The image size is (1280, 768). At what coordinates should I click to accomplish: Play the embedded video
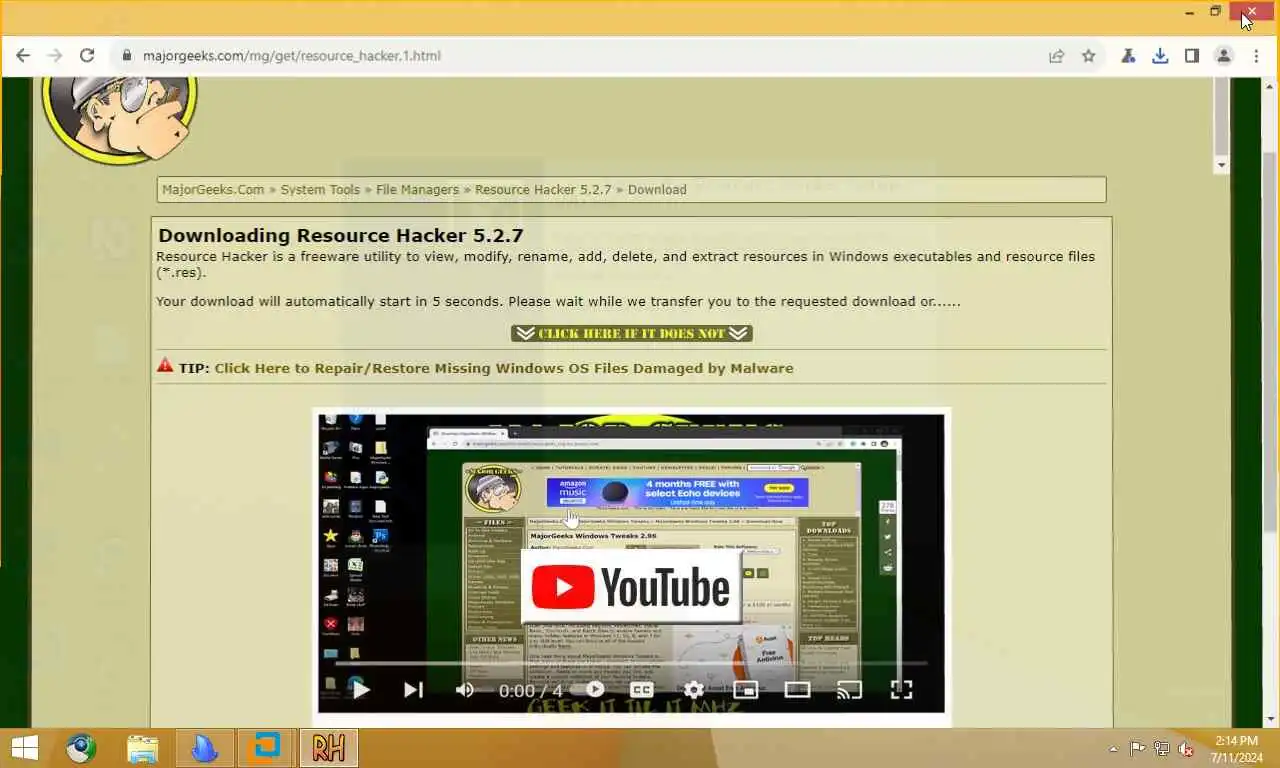tap(361, 689)
